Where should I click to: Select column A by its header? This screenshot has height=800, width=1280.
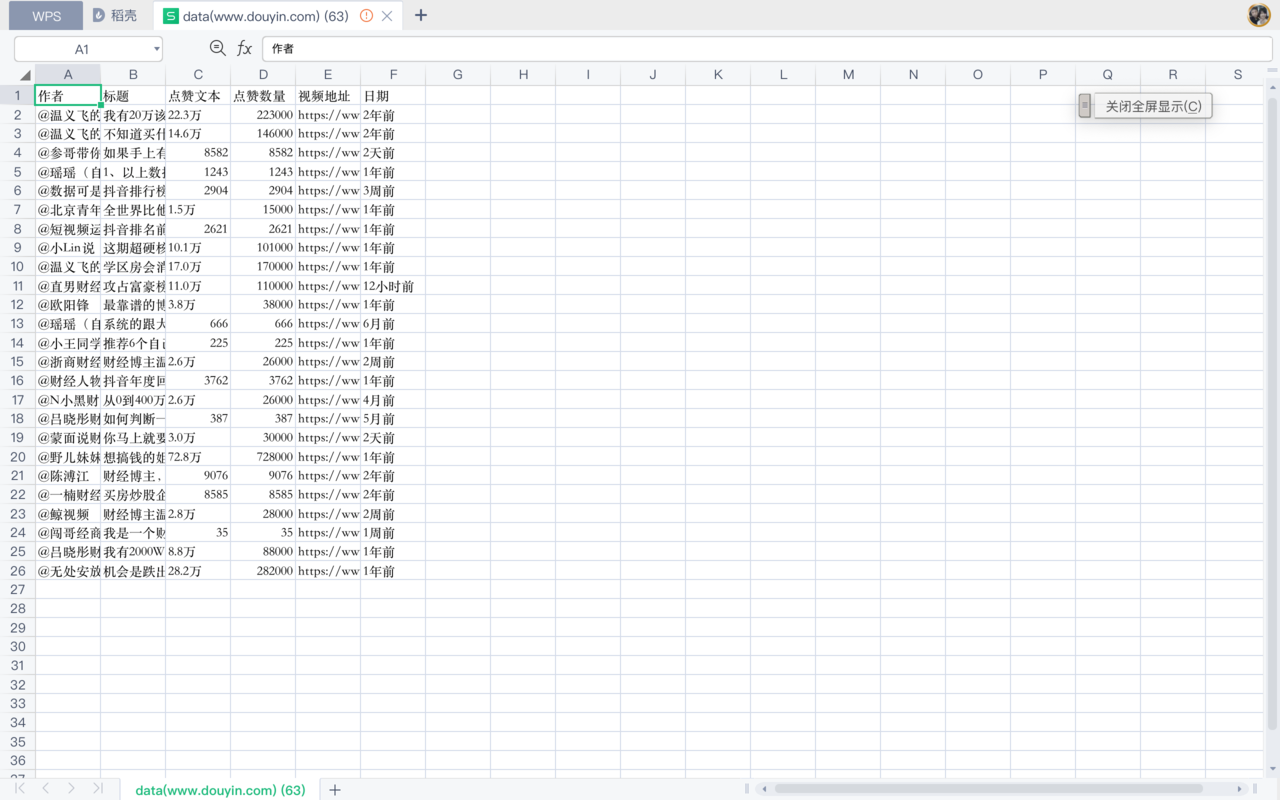pos(68,75)
